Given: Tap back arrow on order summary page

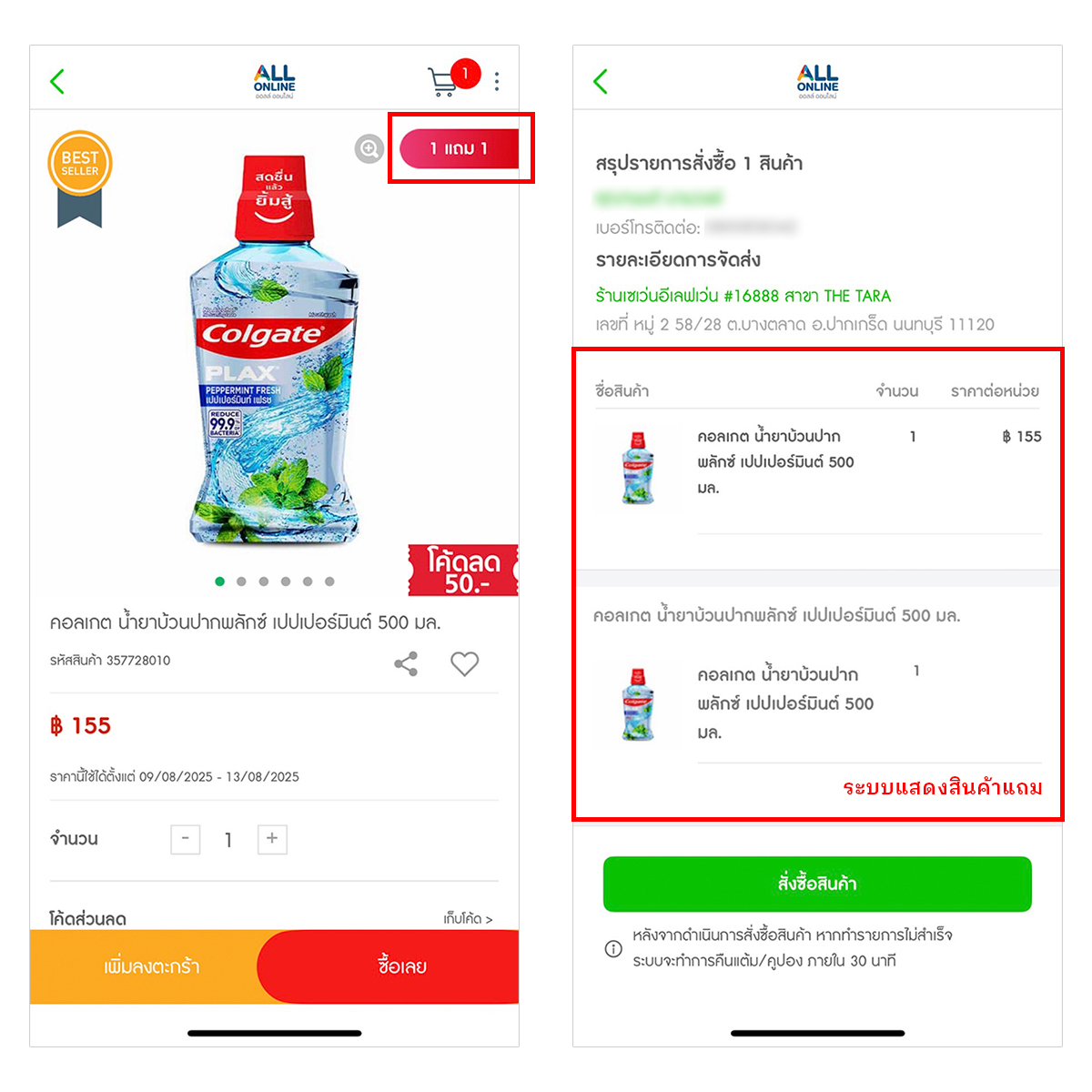Looking at the screenshot, I should tap(601, 82).
